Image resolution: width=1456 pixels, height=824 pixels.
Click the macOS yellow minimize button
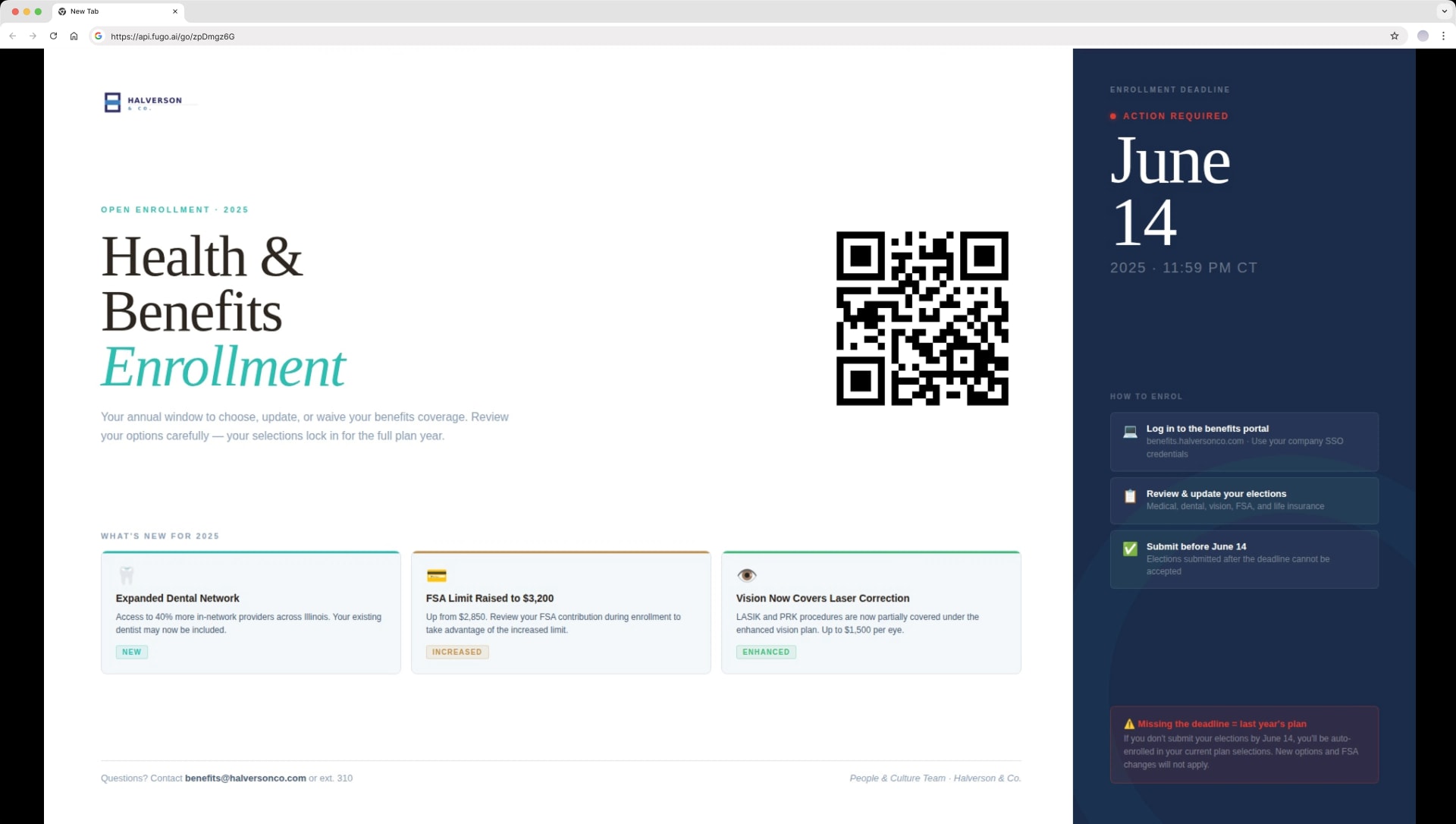tap(27, 11)
